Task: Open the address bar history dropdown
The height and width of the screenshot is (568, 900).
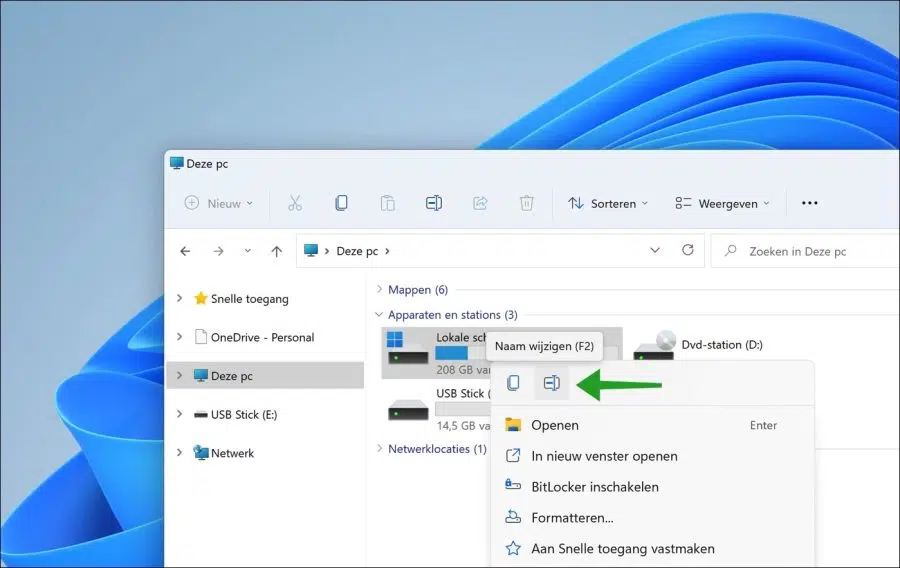Action: [654, 250]
